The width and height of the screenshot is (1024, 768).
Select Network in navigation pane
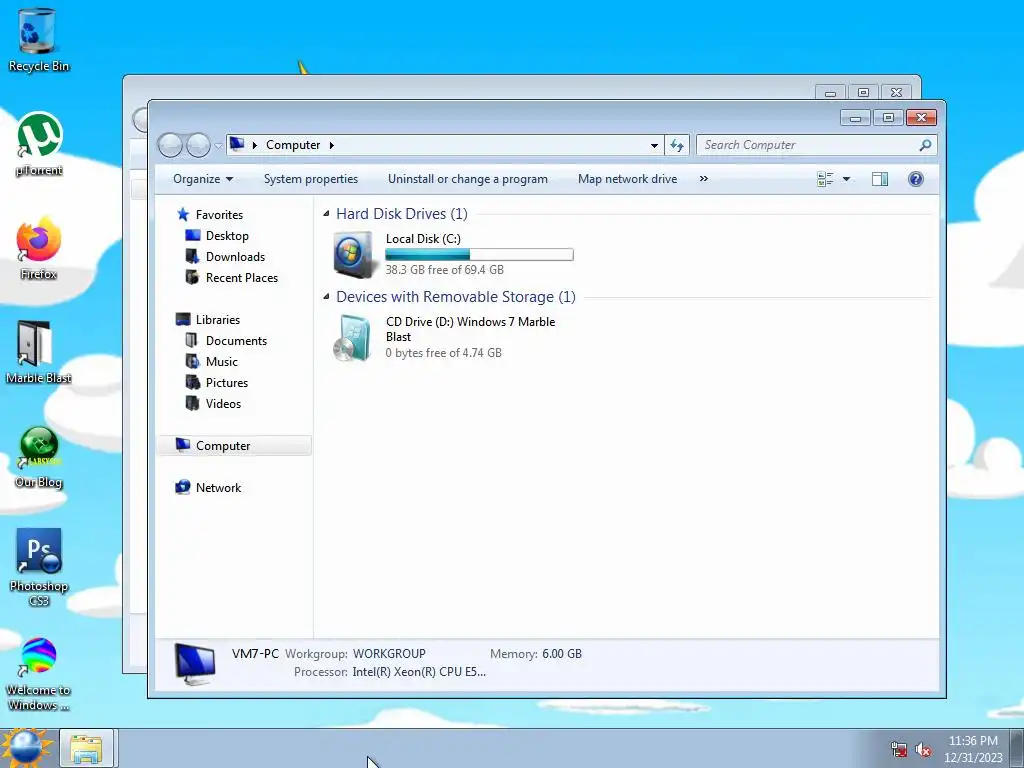tap(218, 488)
